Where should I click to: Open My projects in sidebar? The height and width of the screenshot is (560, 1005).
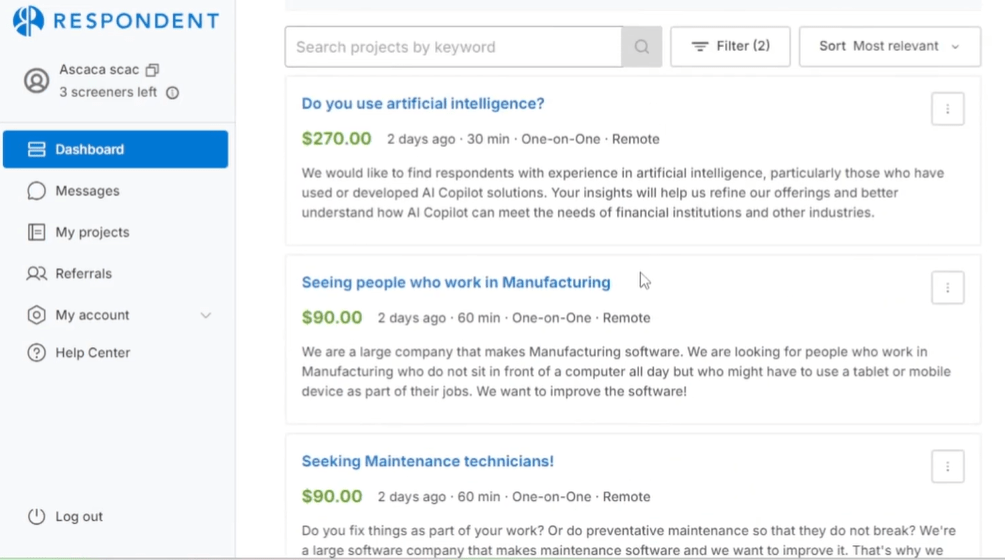(92, 232)
